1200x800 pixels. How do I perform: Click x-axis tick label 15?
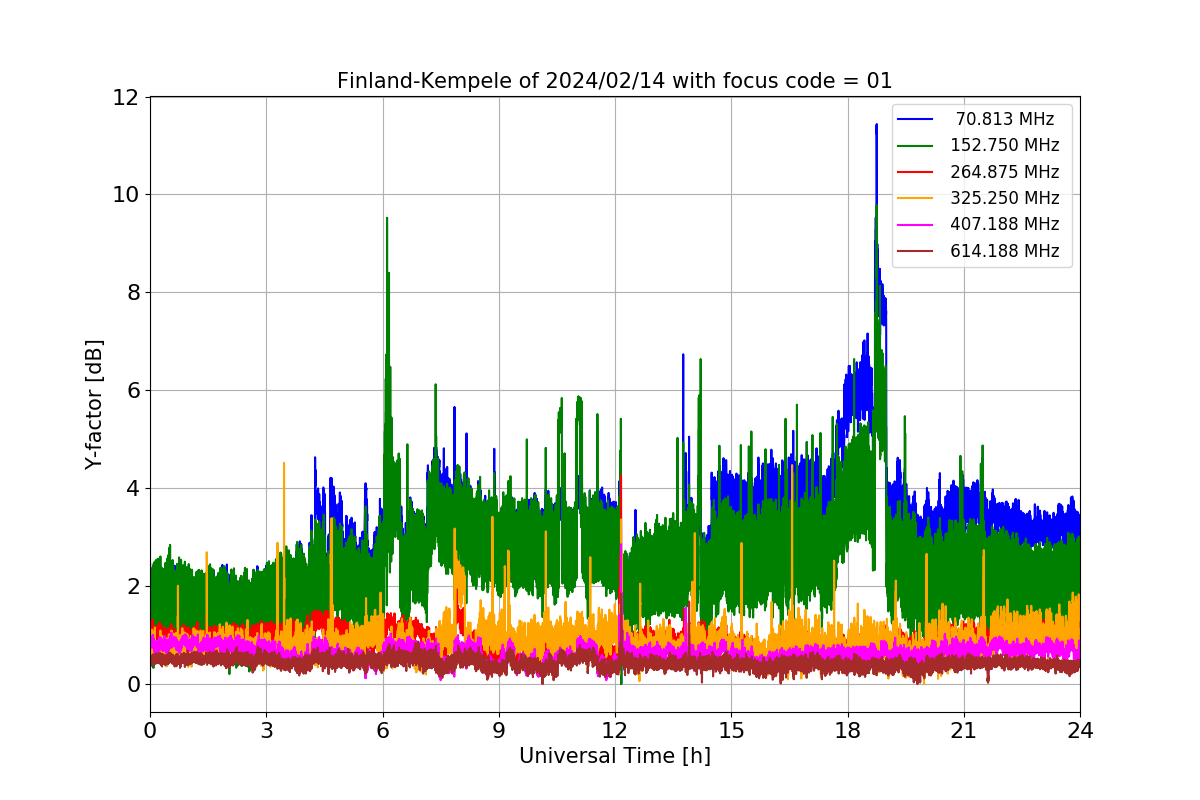731,731
